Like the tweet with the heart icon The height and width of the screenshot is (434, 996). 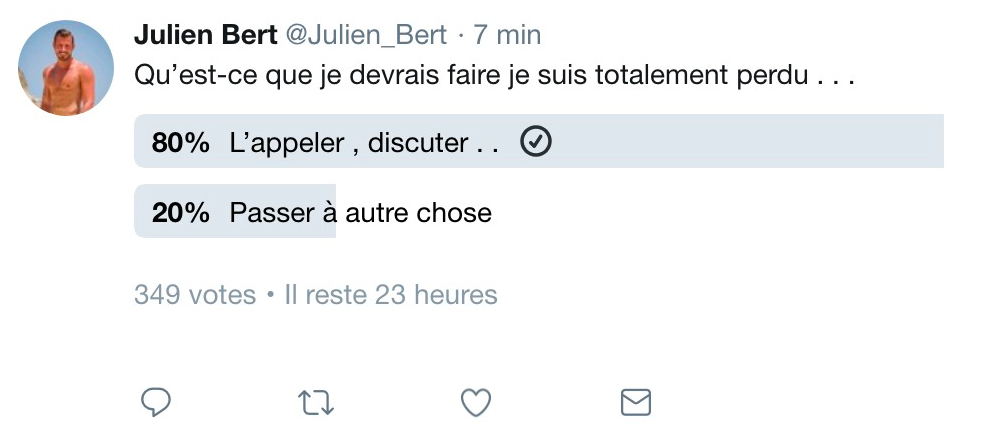point(476,403)
